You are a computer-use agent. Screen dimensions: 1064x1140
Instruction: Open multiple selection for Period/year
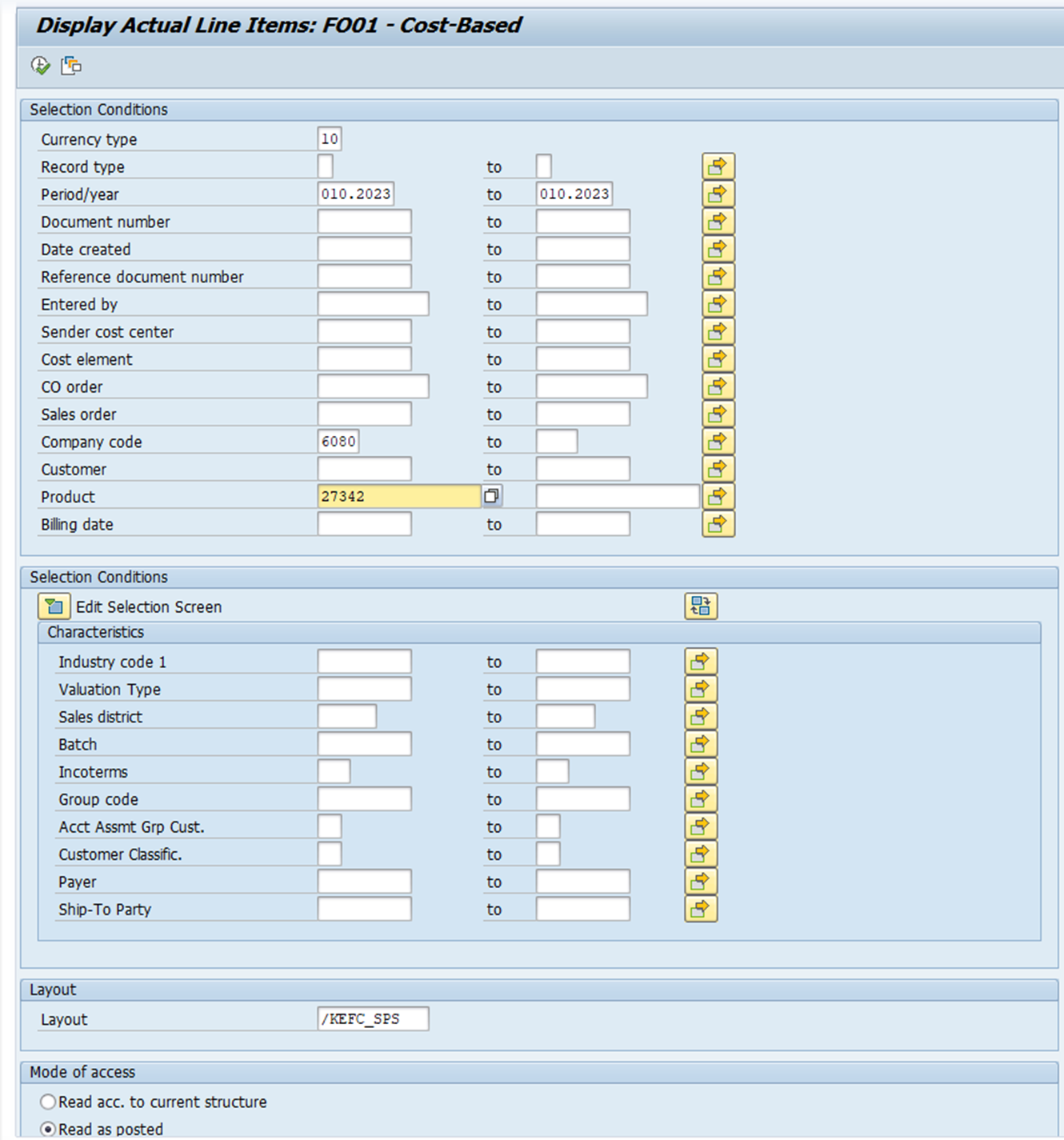(718, 194)
